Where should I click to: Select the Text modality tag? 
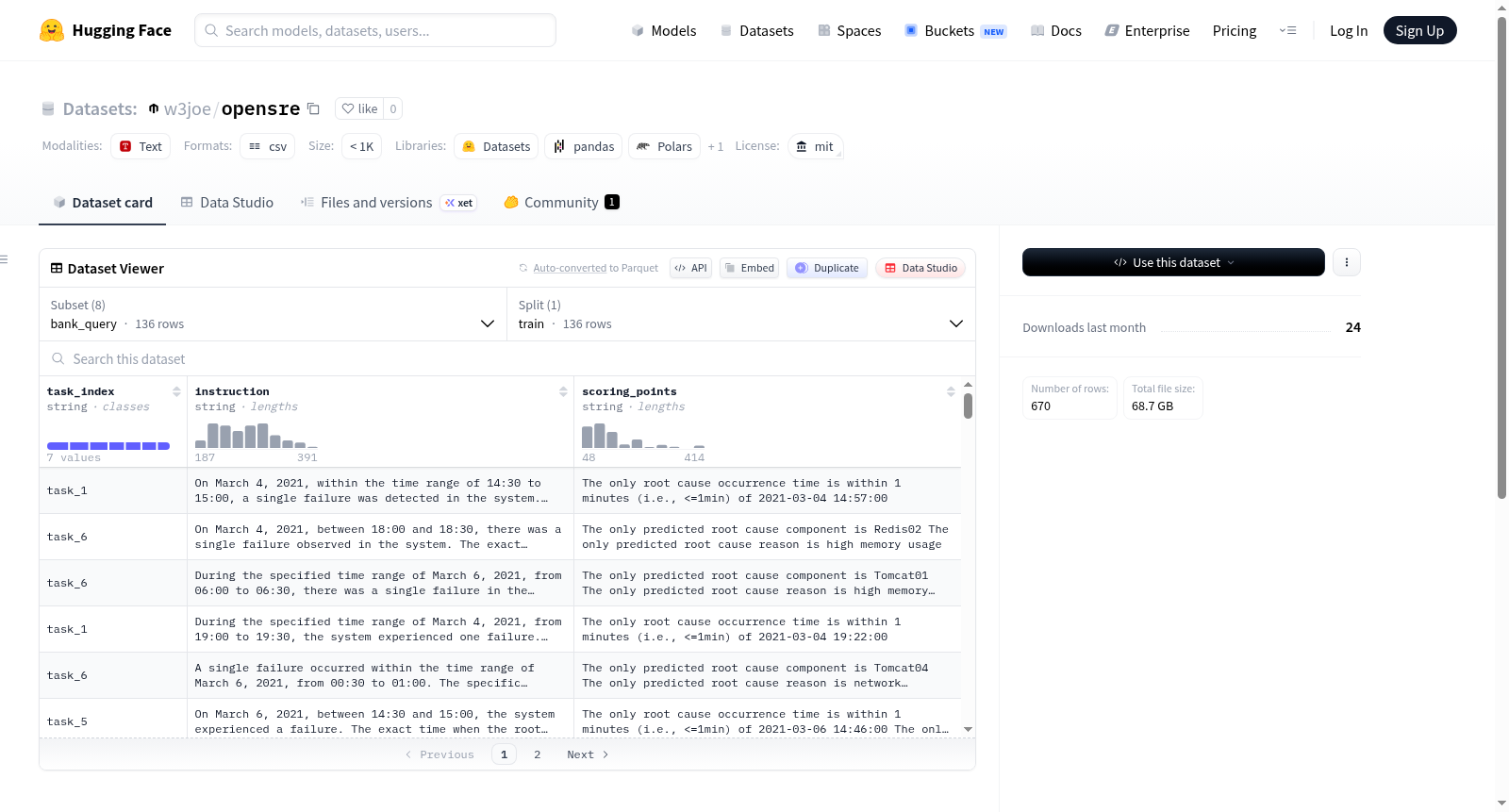[141, 146]
